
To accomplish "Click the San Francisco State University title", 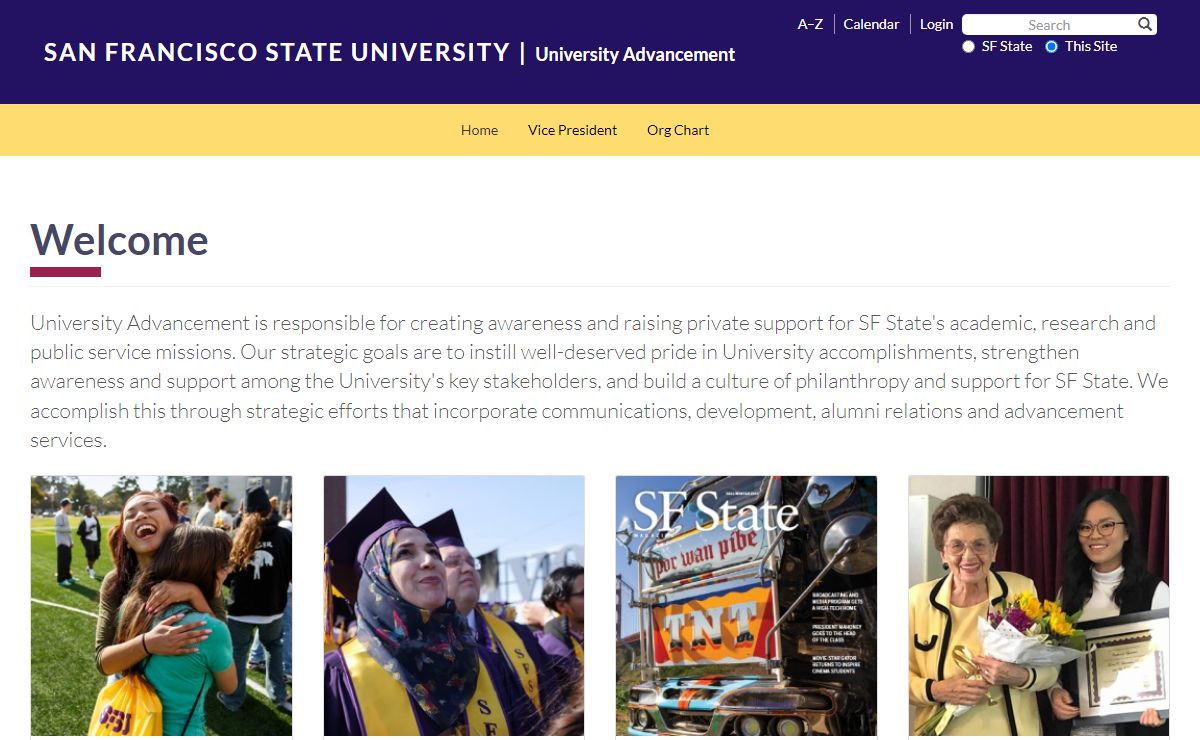I will (x=277, y=53).
